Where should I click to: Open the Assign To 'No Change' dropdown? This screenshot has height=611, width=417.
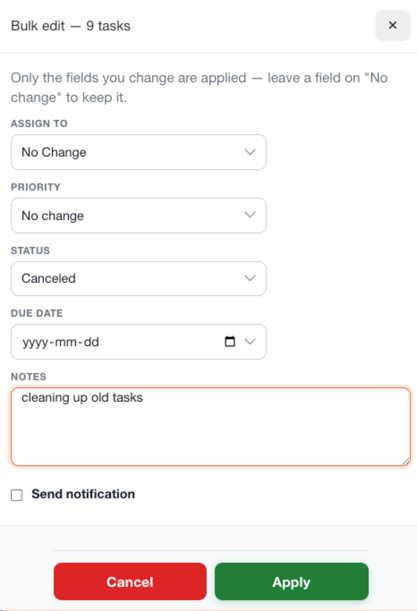[x=139, y=152]
